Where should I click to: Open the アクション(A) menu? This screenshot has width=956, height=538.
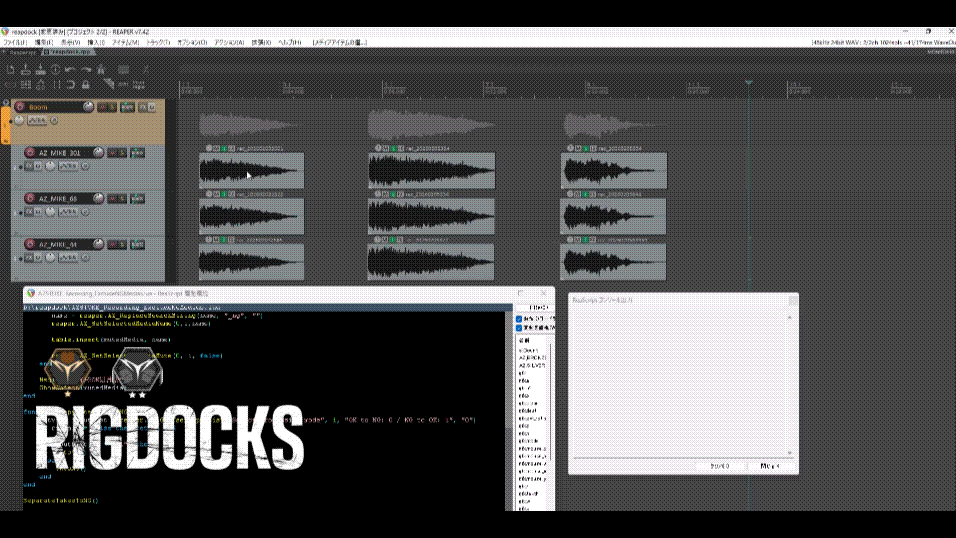tap(229, 43)
